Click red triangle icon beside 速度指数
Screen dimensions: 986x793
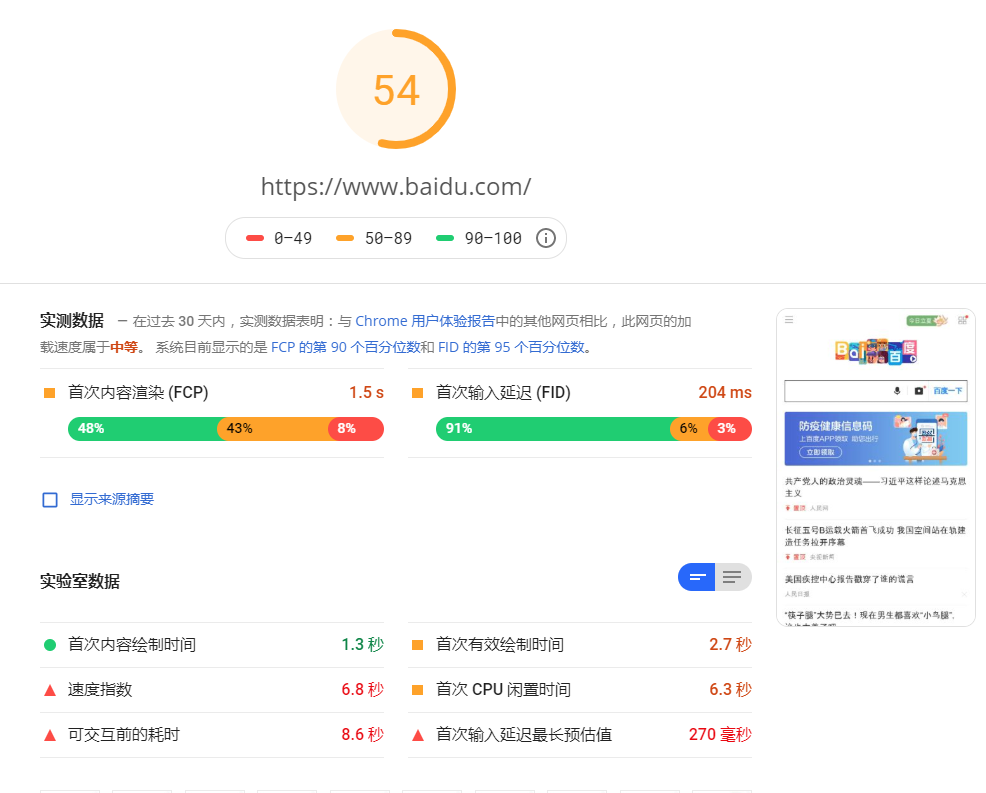pos(50,690)
